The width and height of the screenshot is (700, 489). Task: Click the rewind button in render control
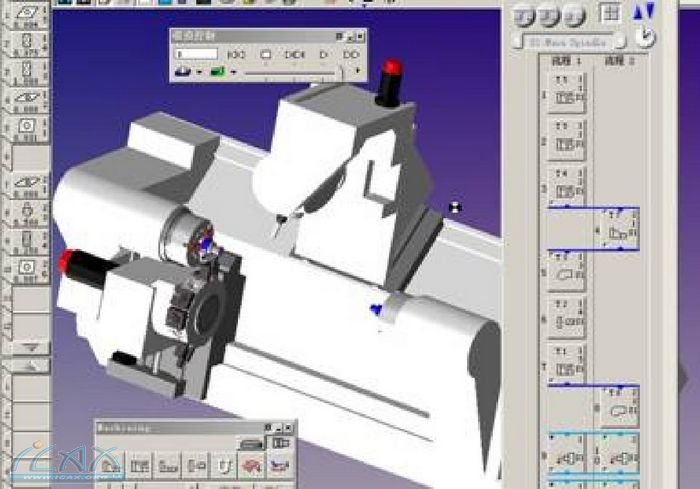(236, 55)
